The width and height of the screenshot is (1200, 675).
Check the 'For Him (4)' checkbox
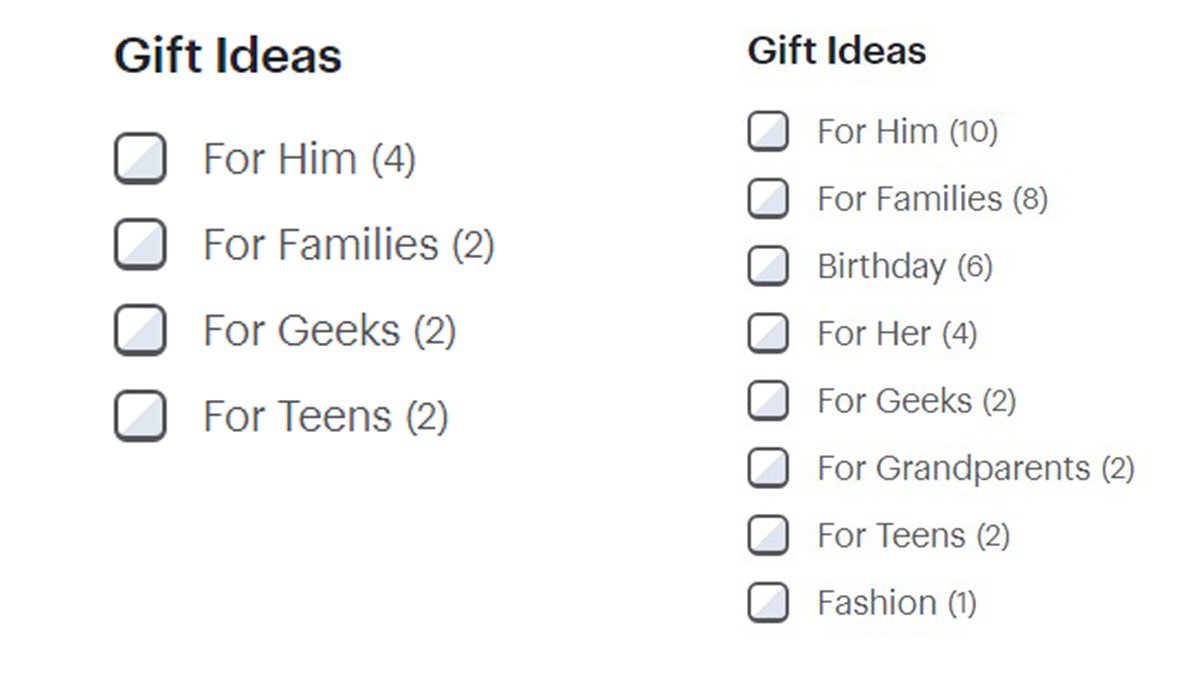(140, 159)
